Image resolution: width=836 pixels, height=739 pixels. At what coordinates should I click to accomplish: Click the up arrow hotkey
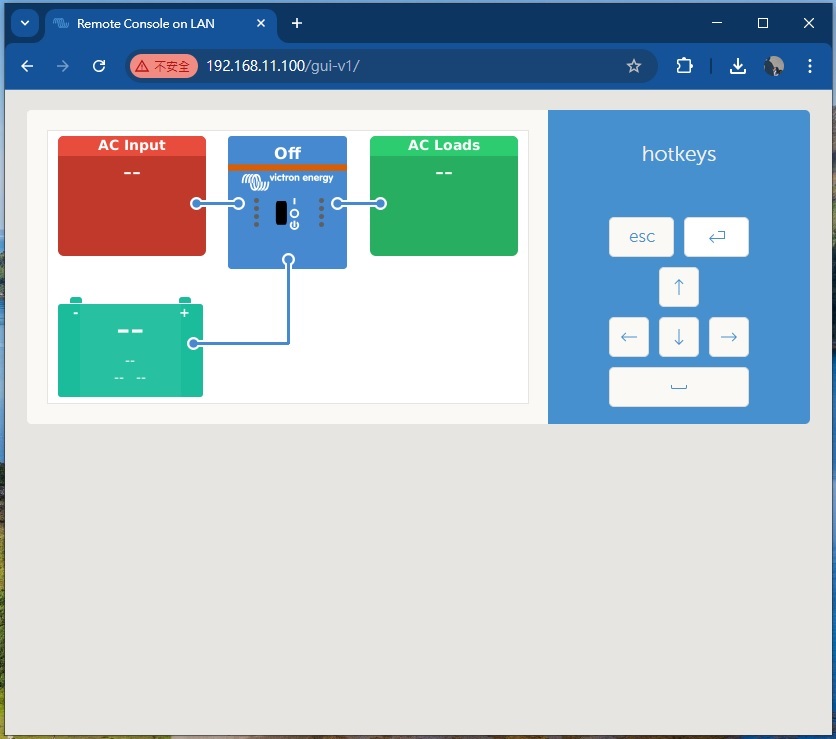point(678,287)
